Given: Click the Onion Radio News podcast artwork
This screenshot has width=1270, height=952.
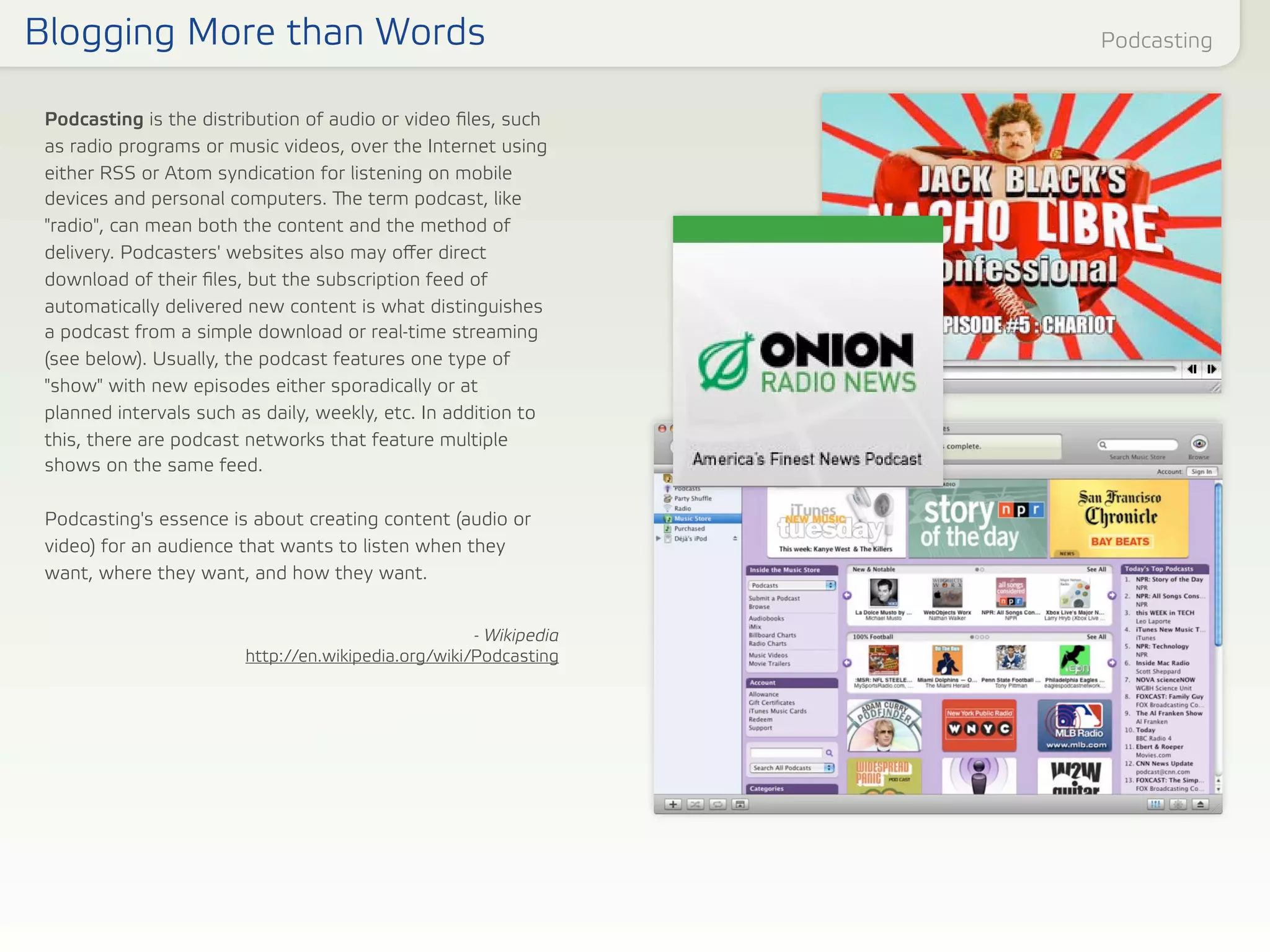Looking at the screenshot, I should (x=807, y=351).
